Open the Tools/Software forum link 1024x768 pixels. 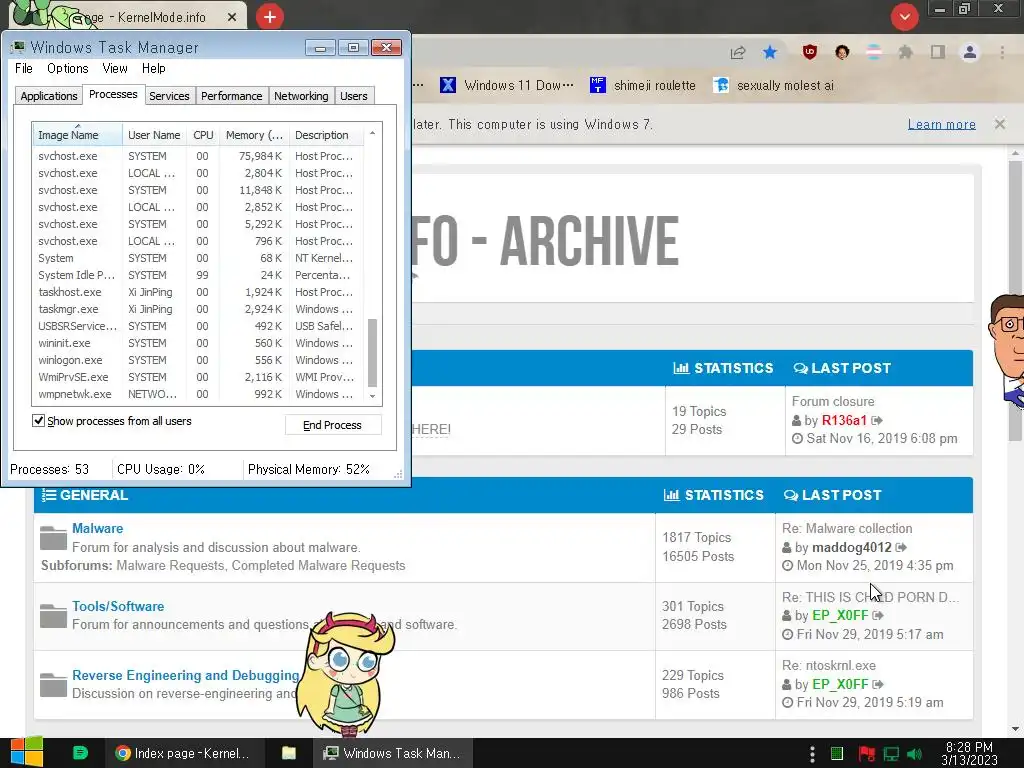point(118,606)
